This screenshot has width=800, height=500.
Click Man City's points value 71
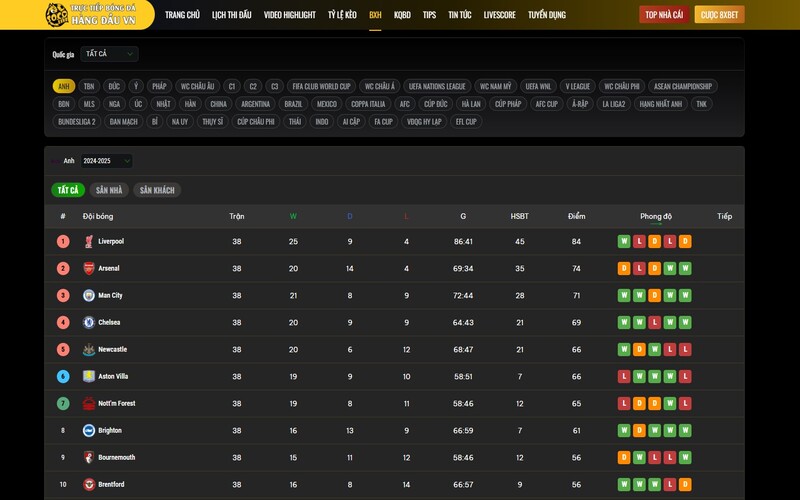pos(577,295)
